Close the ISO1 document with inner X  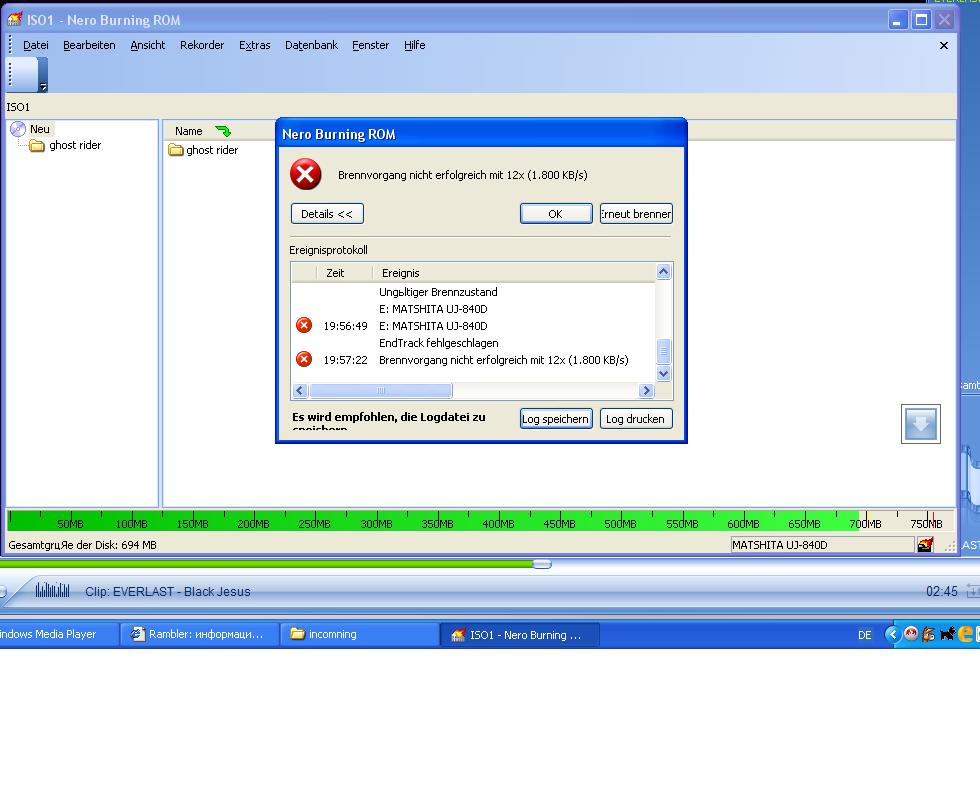click(x=944, y=46)
